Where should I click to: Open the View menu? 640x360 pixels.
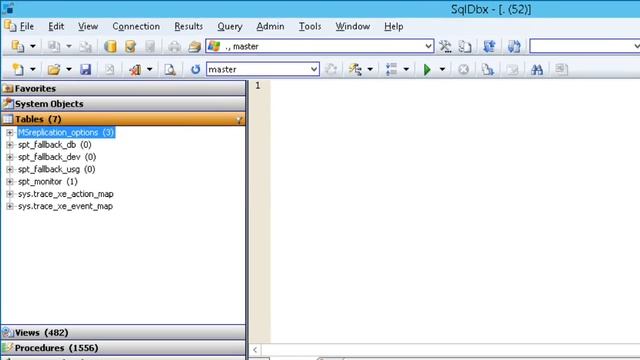(88, 27)
